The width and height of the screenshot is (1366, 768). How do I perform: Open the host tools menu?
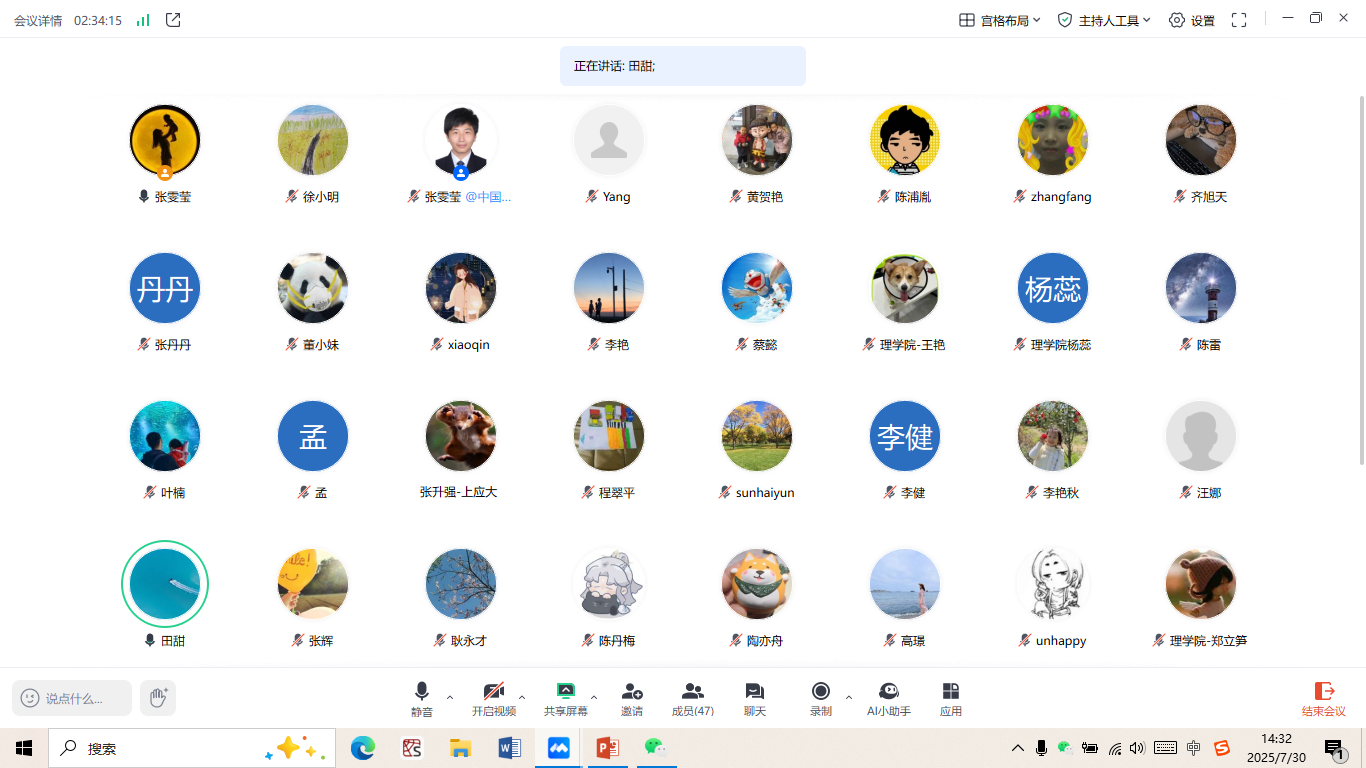(1104, 20)
